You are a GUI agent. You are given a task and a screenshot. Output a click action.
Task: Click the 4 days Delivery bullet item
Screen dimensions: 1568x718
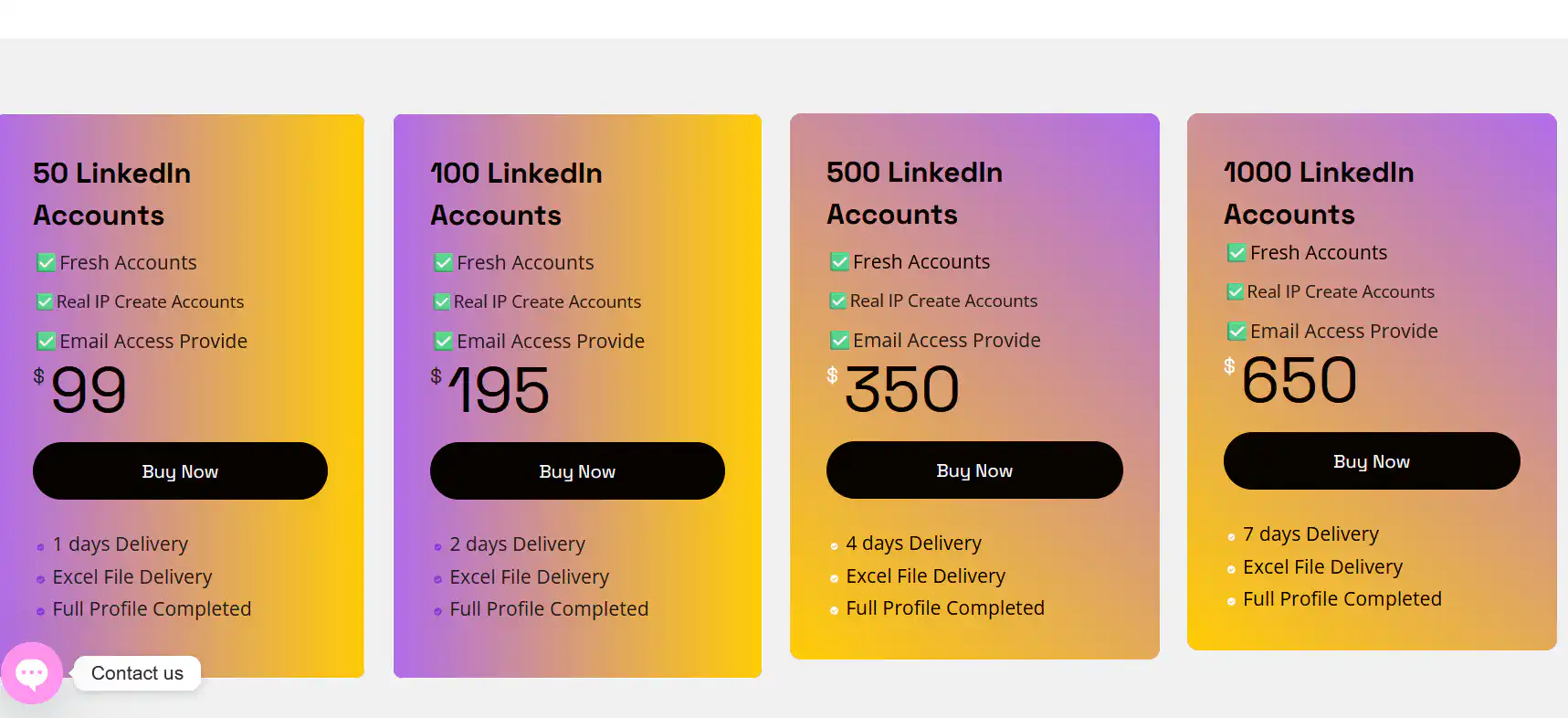(913, 544)
